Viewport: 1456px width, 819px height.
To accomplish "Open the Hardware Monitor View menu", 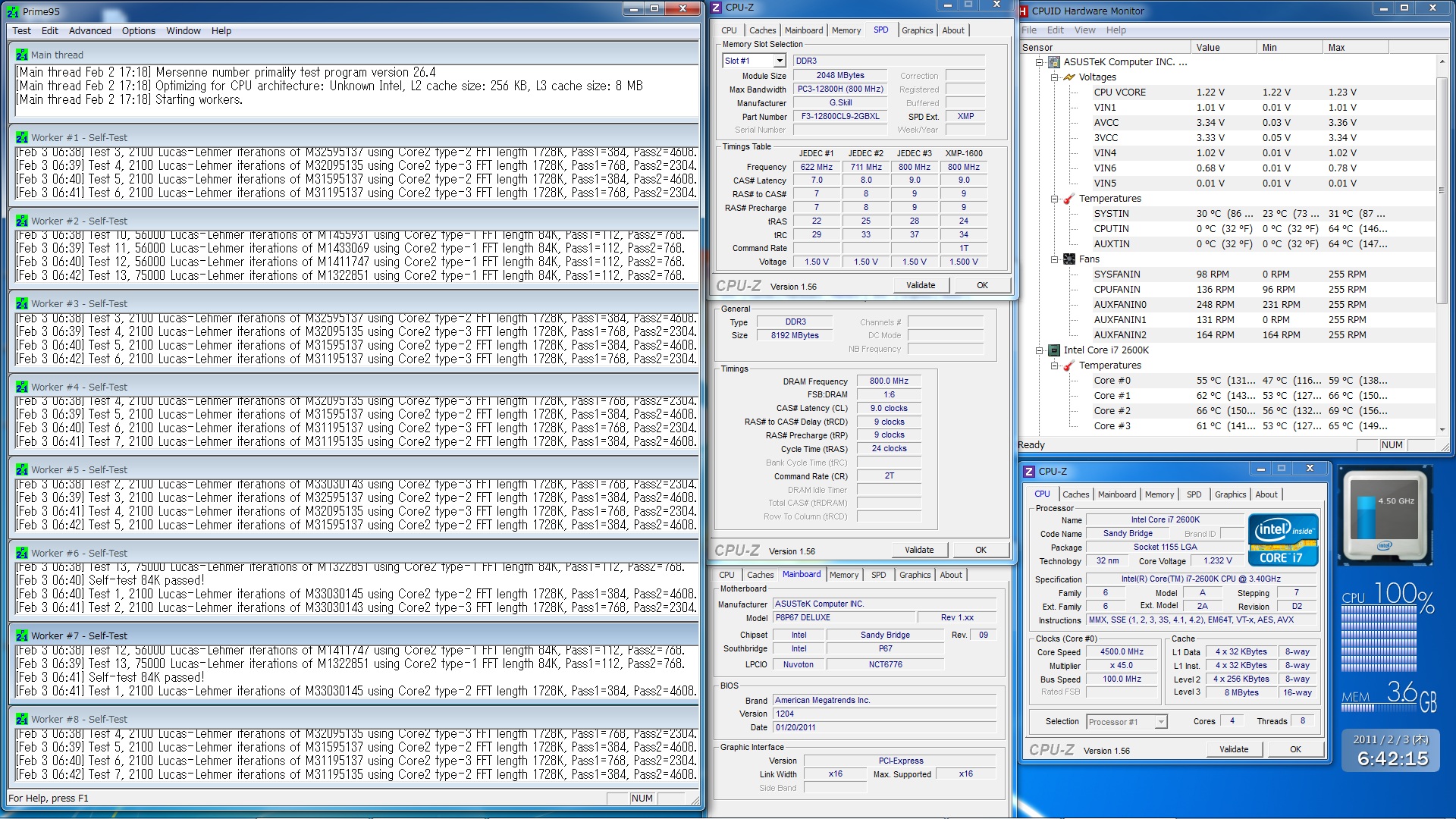I will (1084, 30).
